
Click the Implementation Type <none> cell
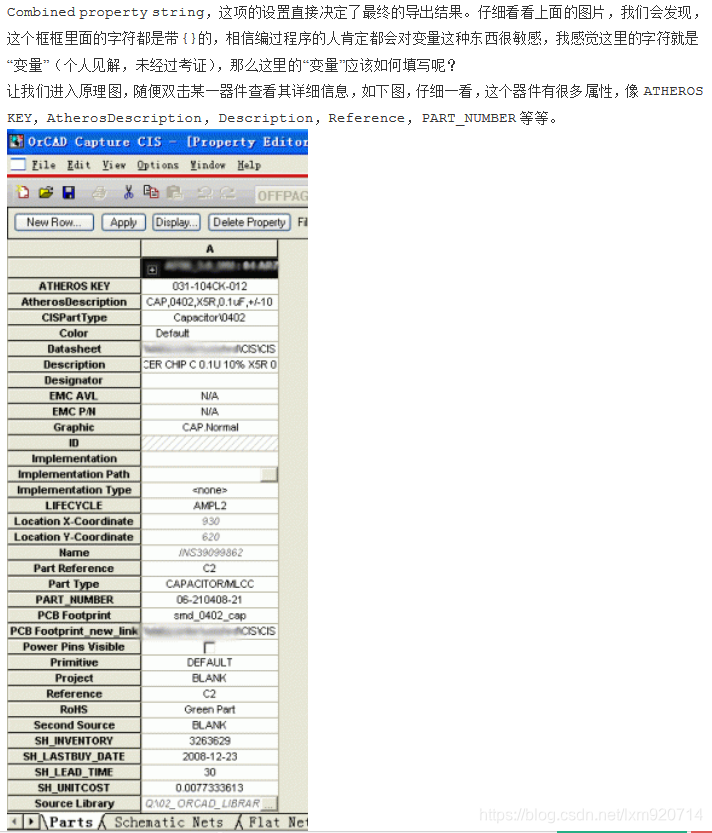pos(209,490)
